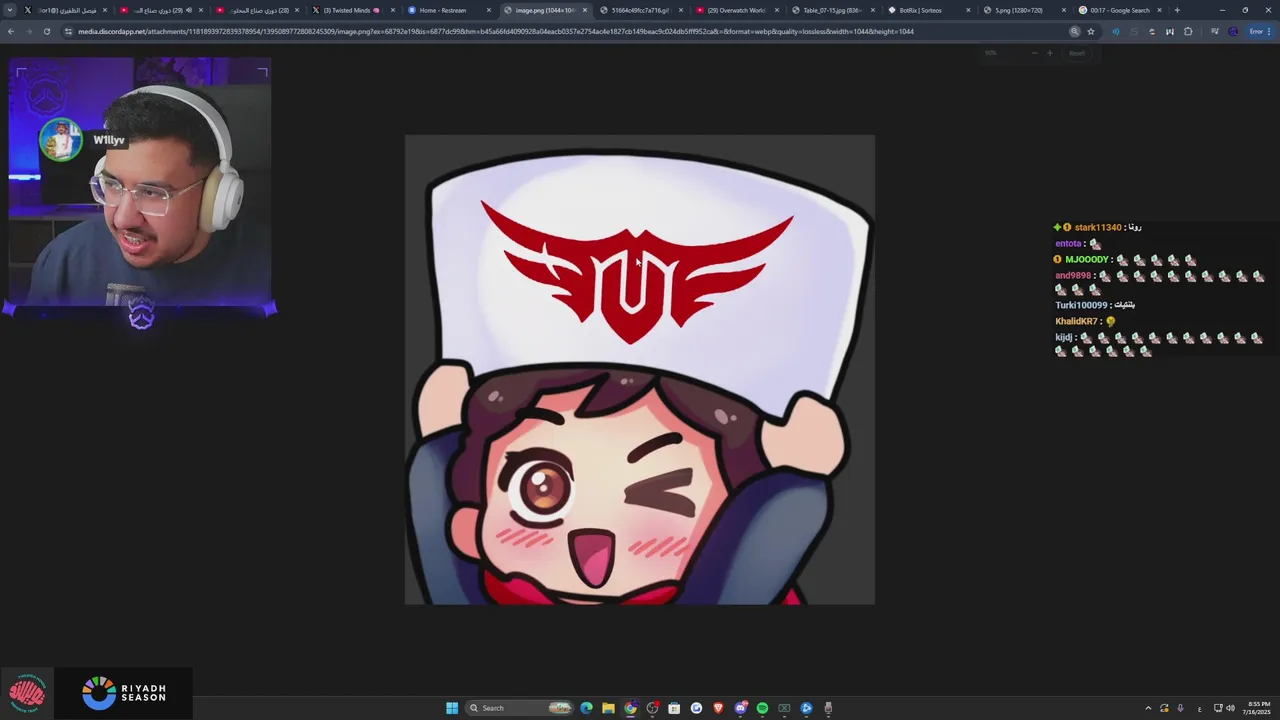
Task: Open the Extensions puzzle-piece menu
Action: pos(1188,31)
